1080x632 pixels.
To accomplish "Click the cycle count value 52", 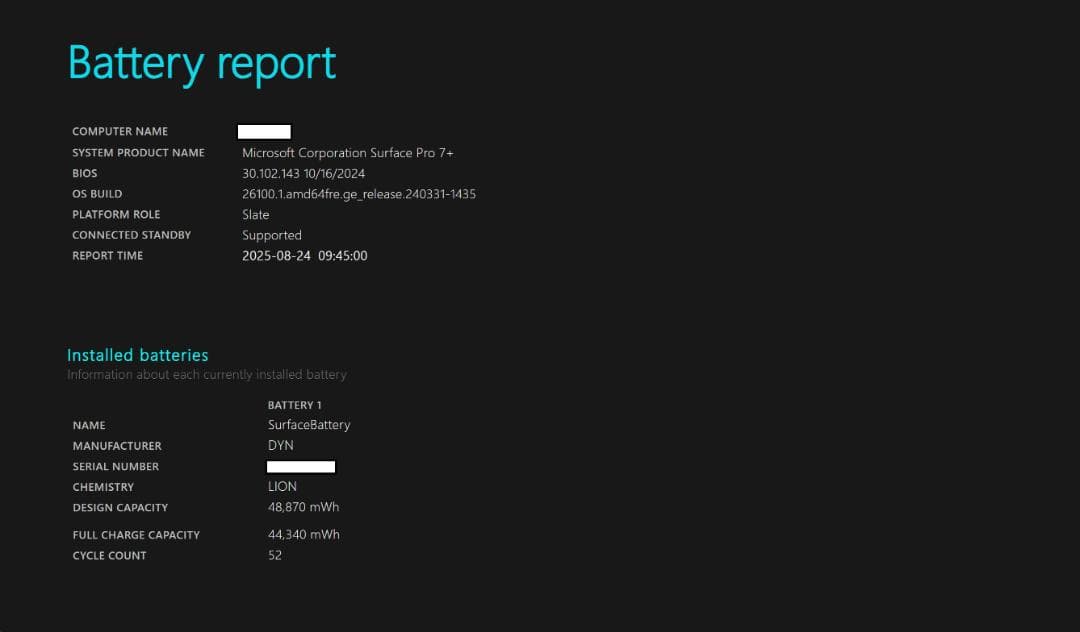I will pos(275,555).
